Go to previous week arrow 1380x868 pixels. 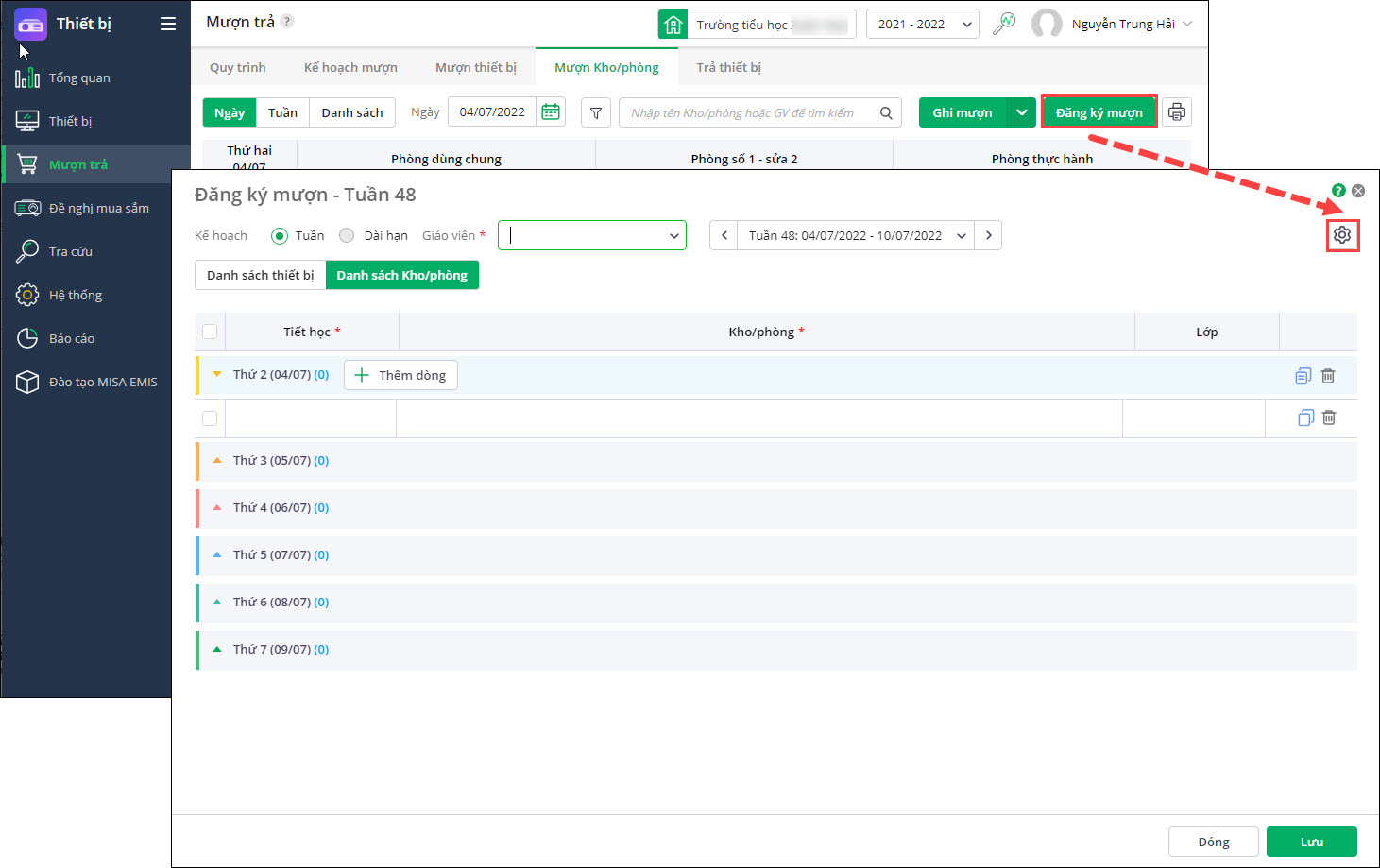[724, 235]
